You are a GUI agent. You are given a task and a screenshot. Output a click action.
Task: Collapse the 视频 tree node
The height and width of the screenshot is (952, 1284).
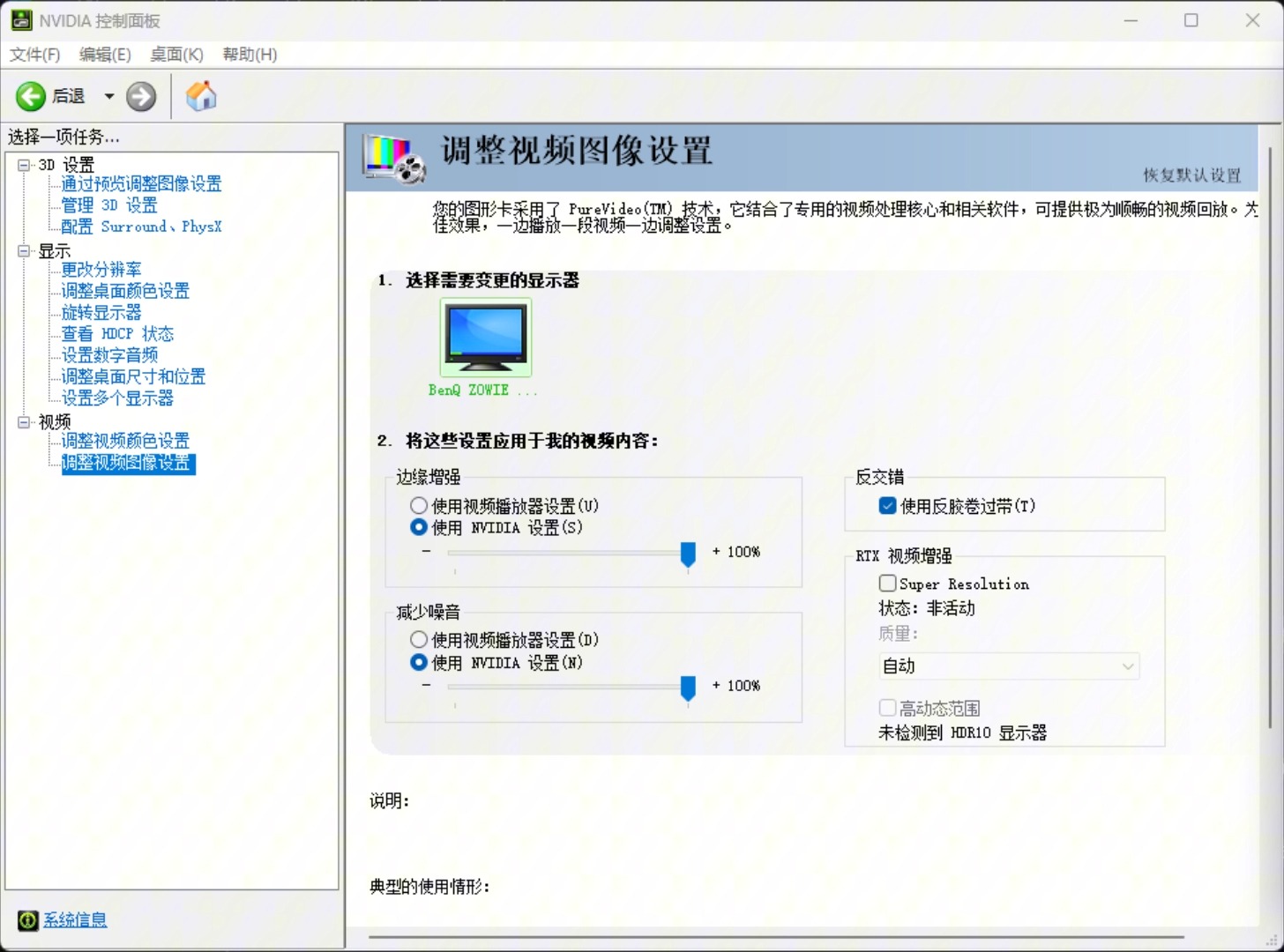pos(24,422)
